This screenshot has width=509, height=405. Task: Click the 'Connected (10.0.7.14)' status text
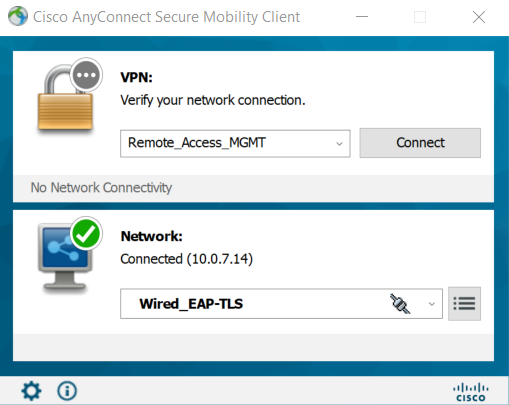point(187,259)
